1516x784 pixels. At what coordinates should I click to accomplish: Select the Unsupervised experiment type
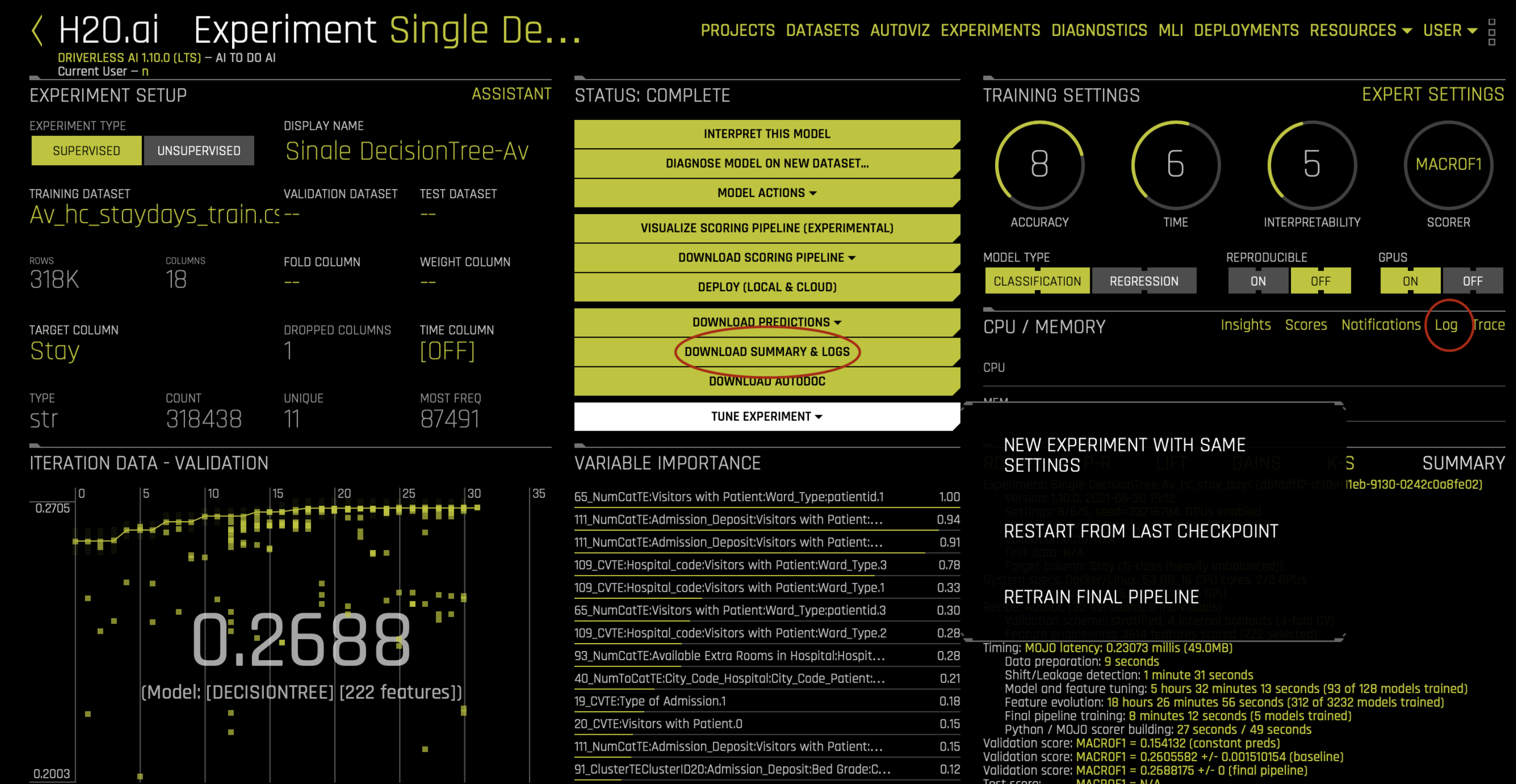click(x=199, y=150)
